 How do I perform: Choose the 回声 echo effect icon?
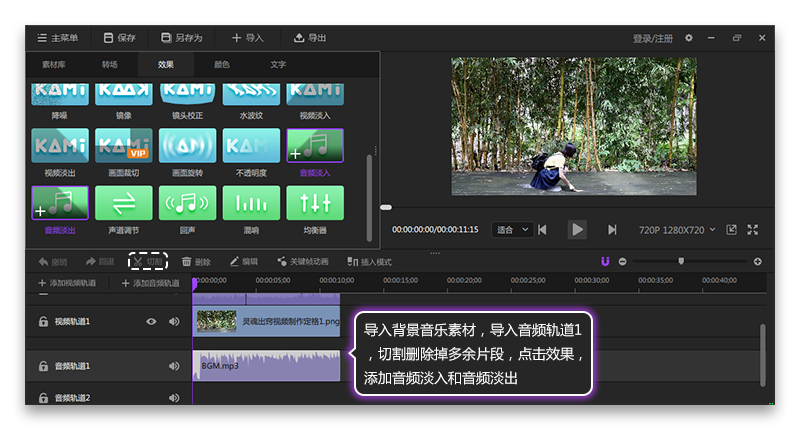click(x=187, y=203)
